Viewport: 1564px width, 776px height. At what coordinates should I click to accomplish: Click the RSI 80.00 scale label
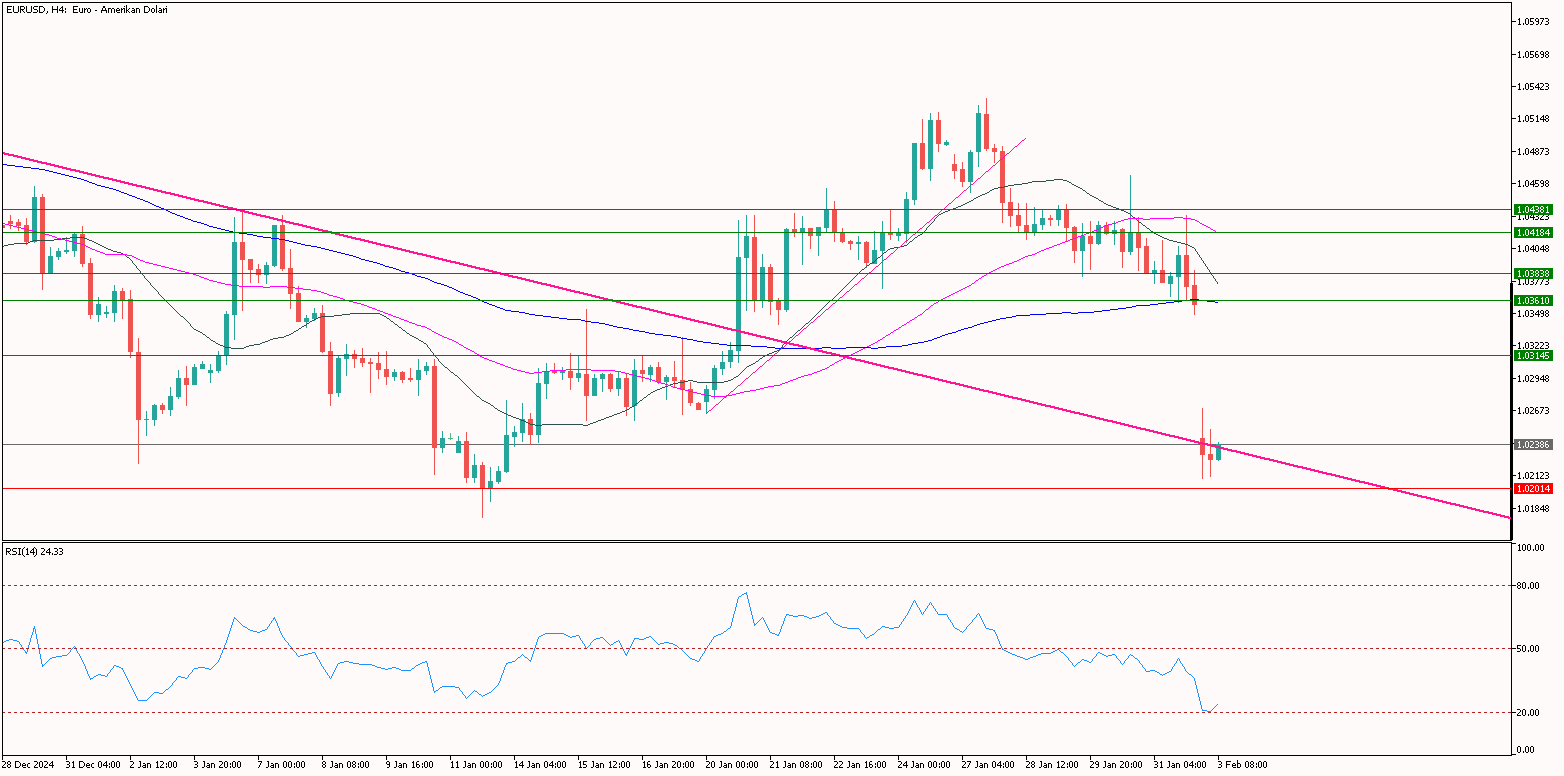coord(1529,586)
